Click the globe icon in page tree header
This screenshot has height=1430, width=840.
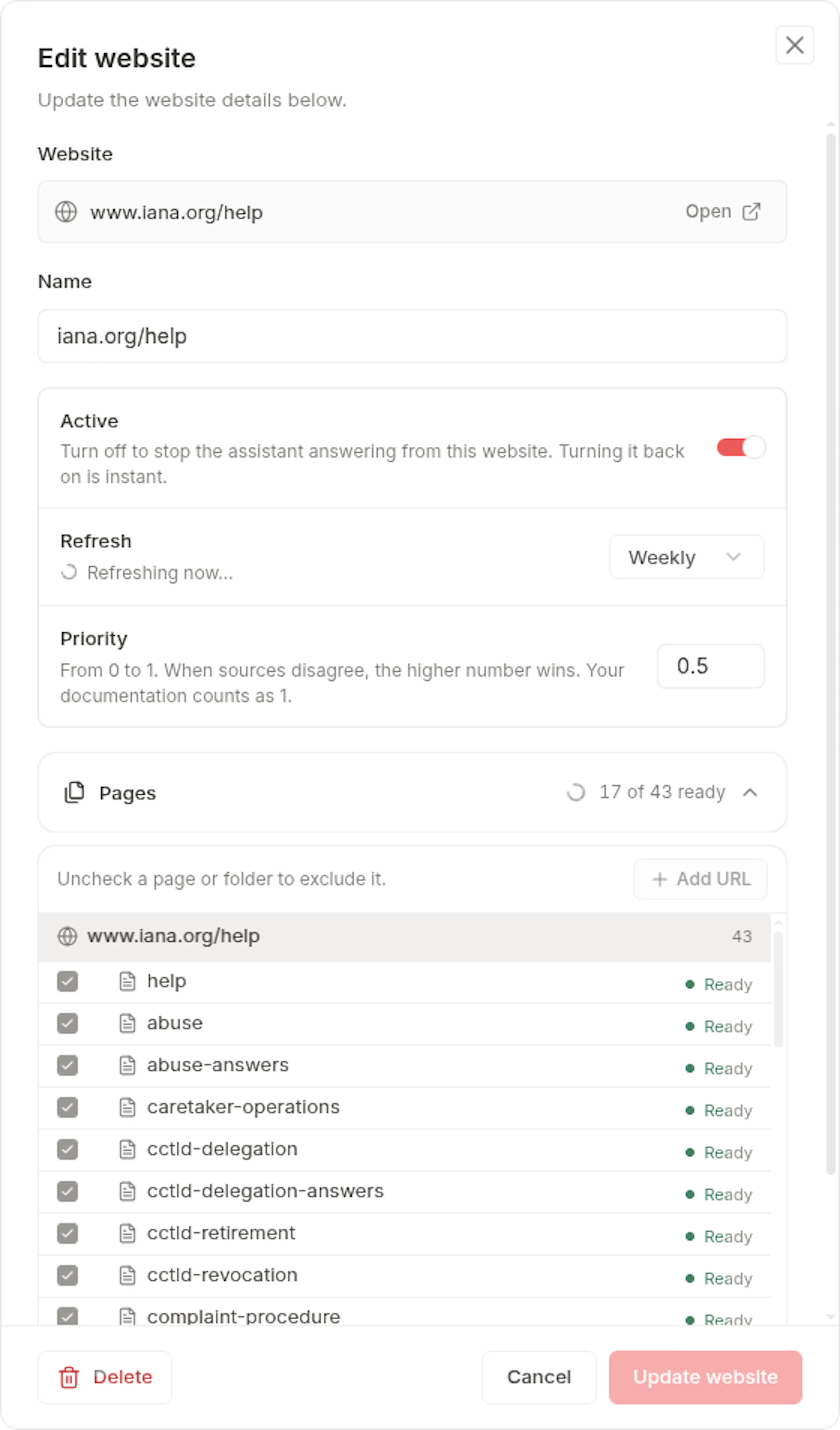point(68,936)
